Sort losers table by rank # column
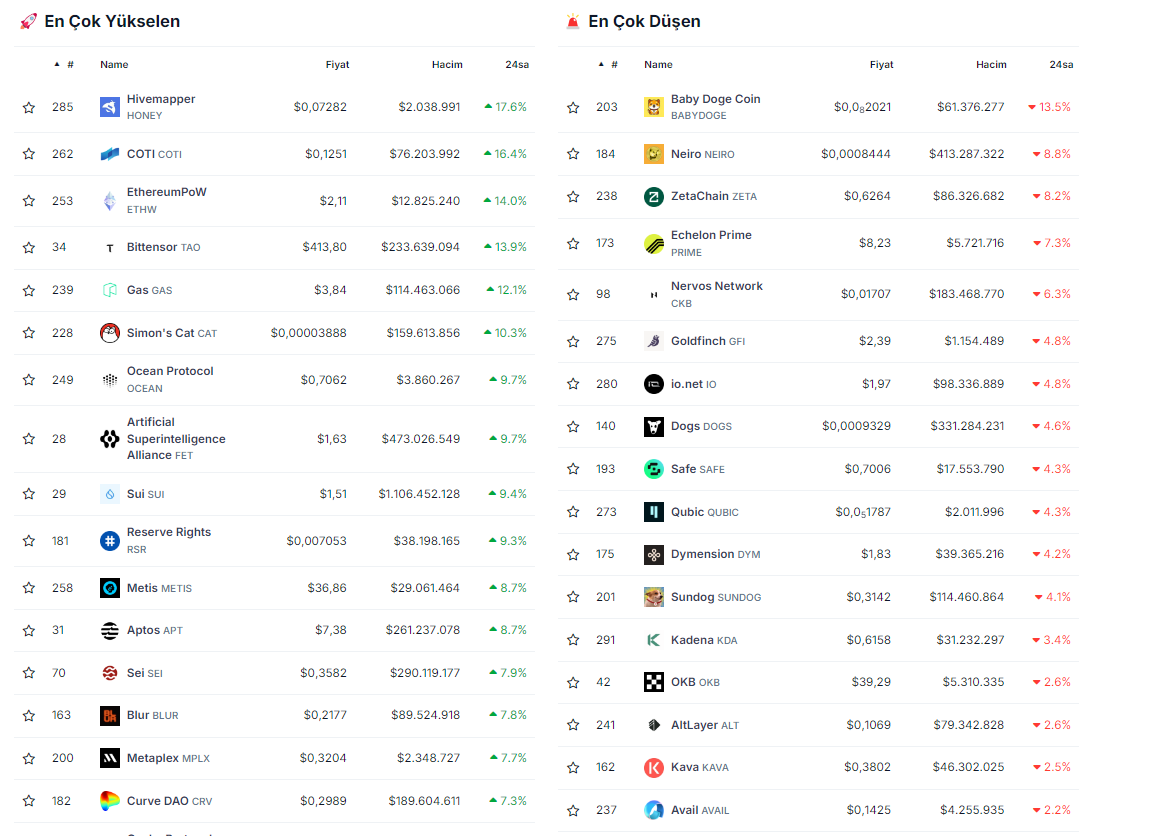1157x836 pixels. click(613, 65)
